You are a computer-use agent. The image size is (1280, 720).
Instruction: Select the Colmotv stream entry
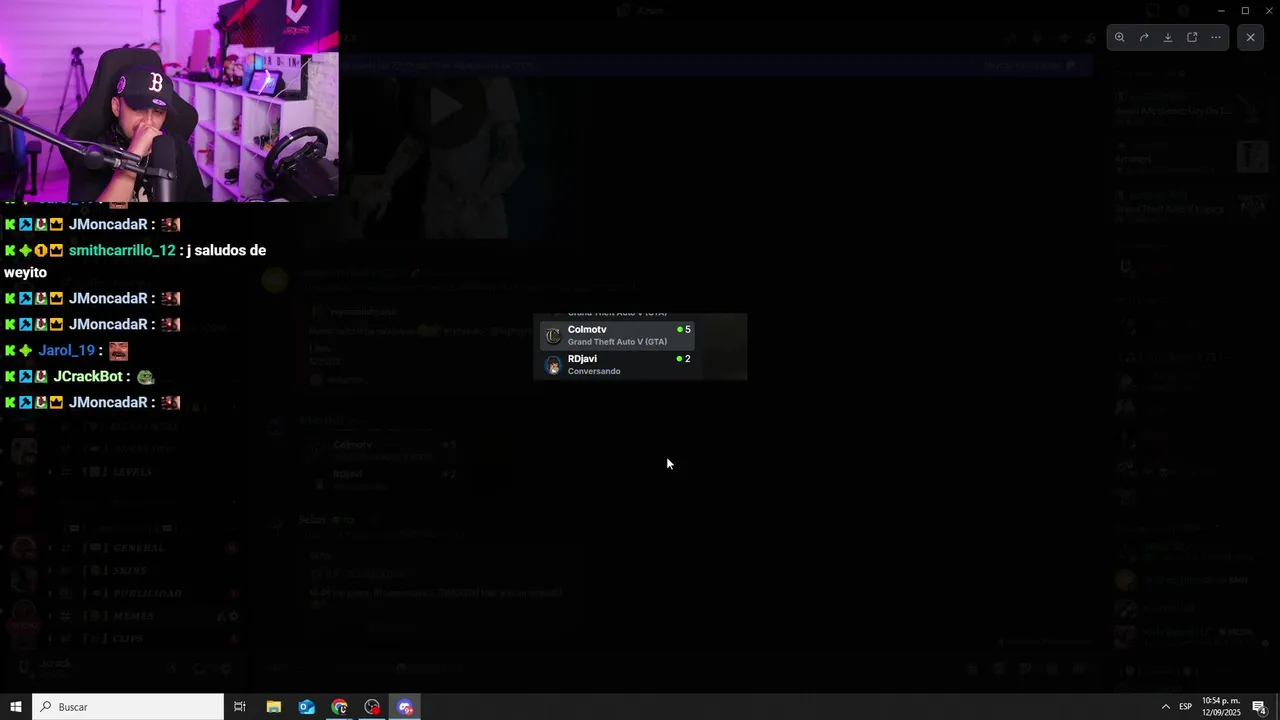[x=617, y=335]
